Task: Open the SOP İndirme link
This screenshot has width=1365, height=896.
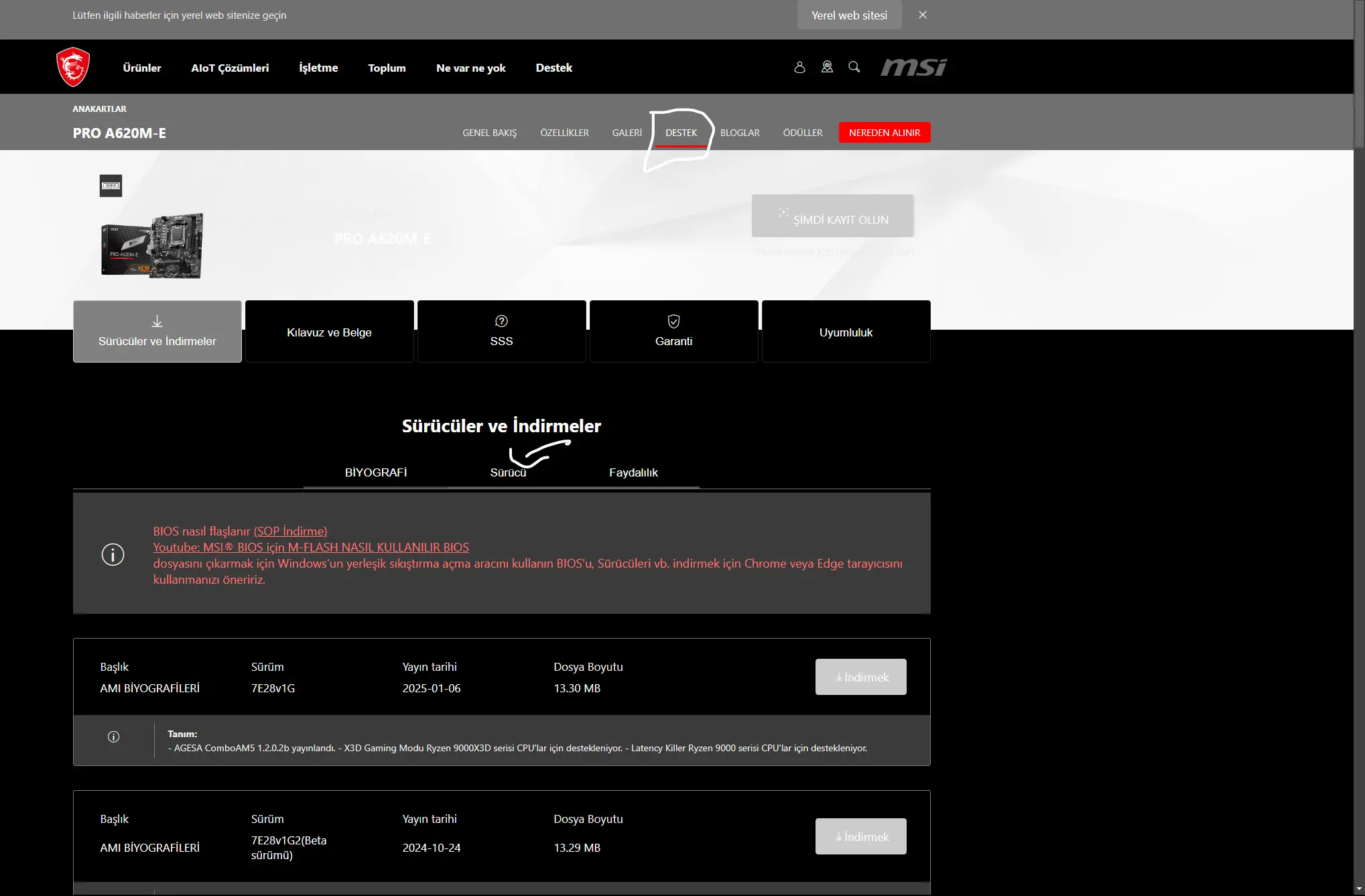Action: pyautogui.click(x=290, y=531)
